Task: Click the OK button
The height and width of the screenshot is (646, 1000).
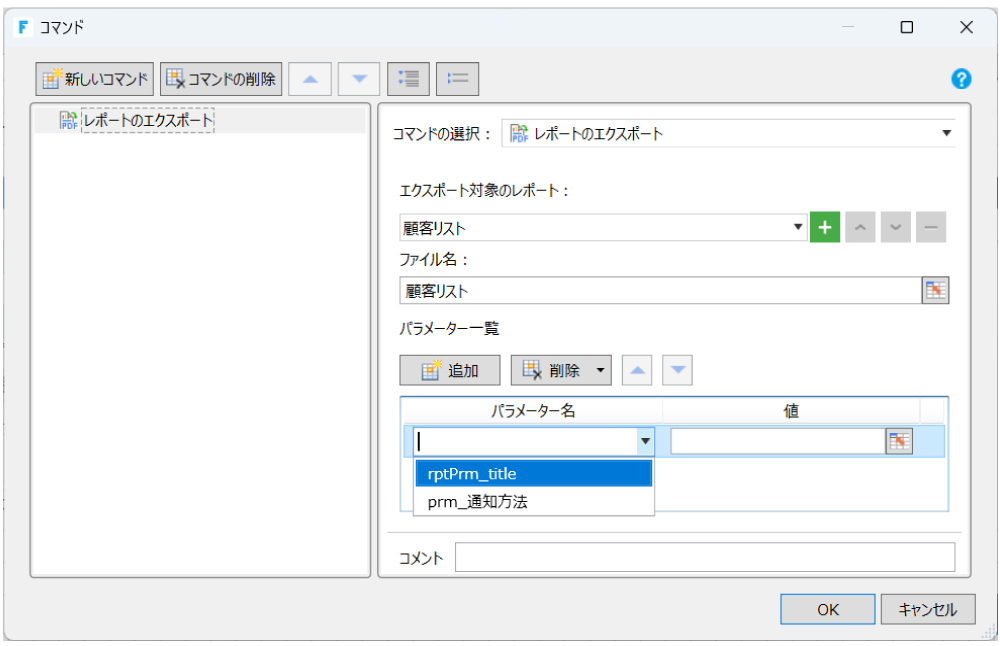Action: 827,609
